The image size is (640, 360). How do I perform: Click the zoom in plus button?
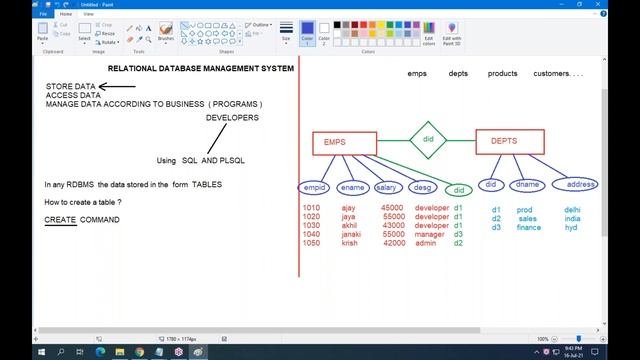[x=603, y=339]
